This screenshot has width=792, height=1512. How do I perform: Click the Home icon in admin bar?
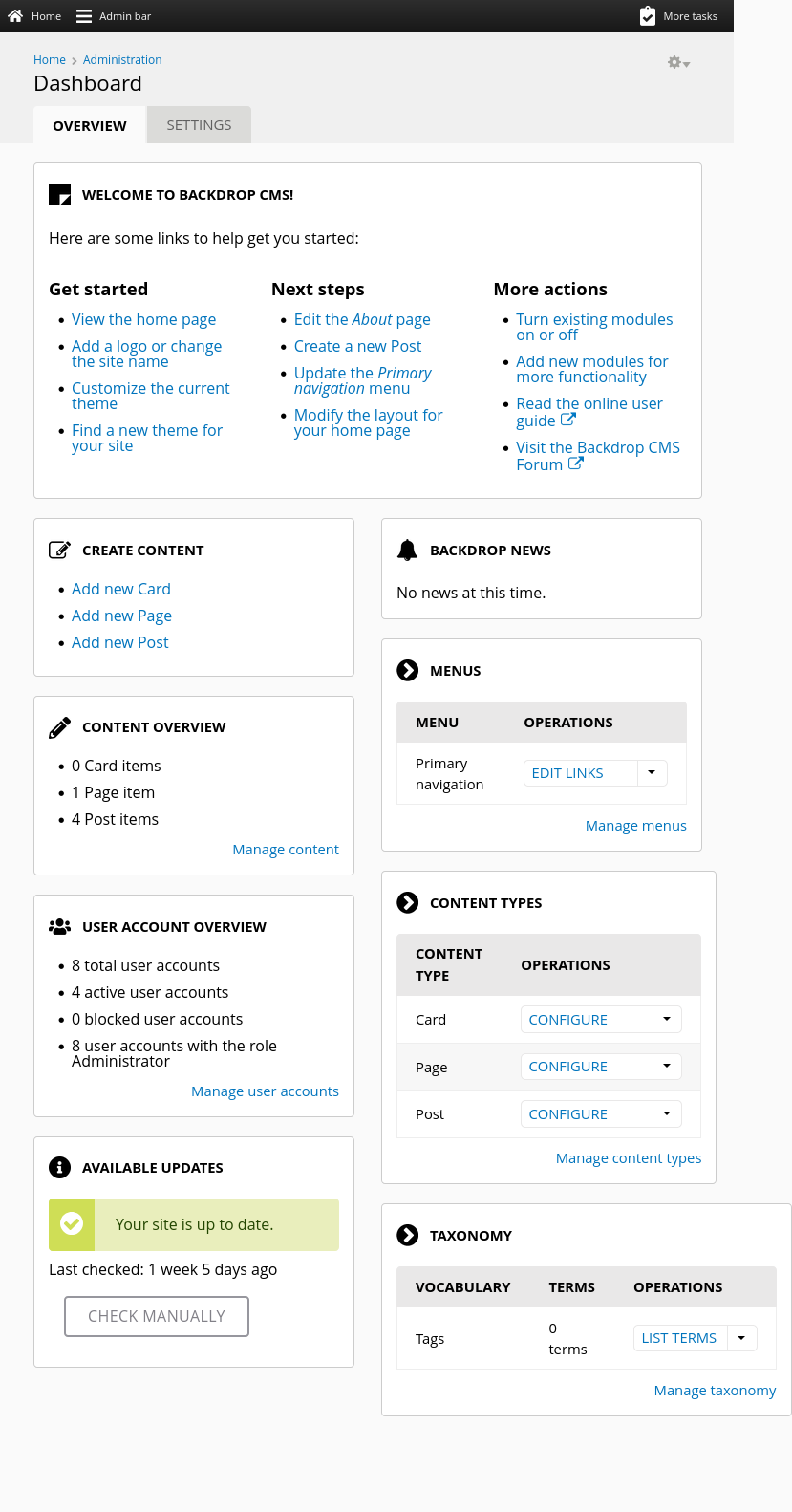click(x=15, y=16)
